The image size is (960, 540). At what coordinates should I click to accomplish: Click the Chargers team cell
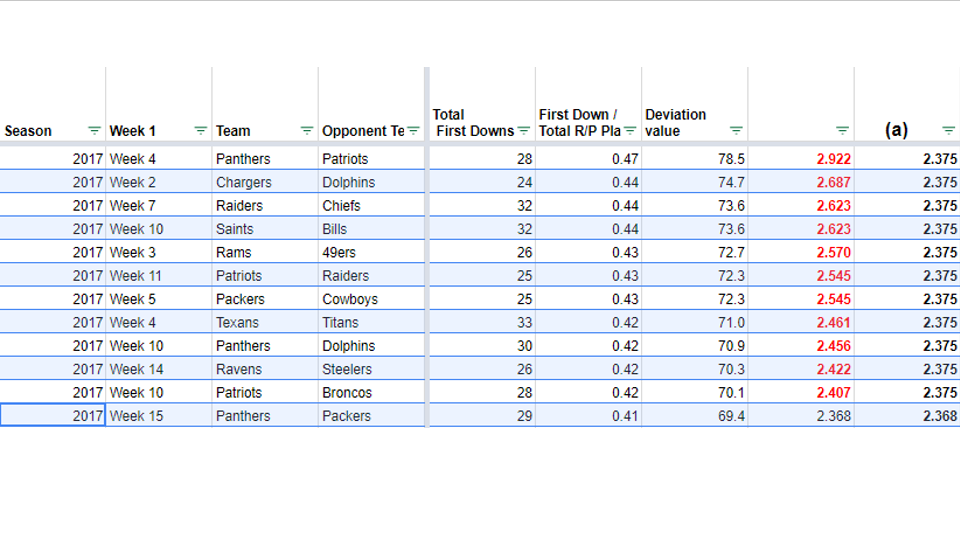(265, 182)
